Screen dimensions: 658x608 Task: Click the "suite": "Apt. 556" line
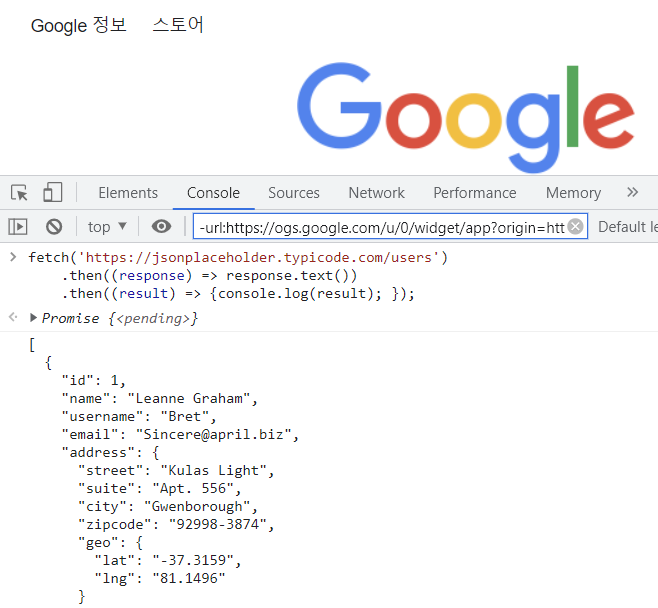(x=159, y=489)
